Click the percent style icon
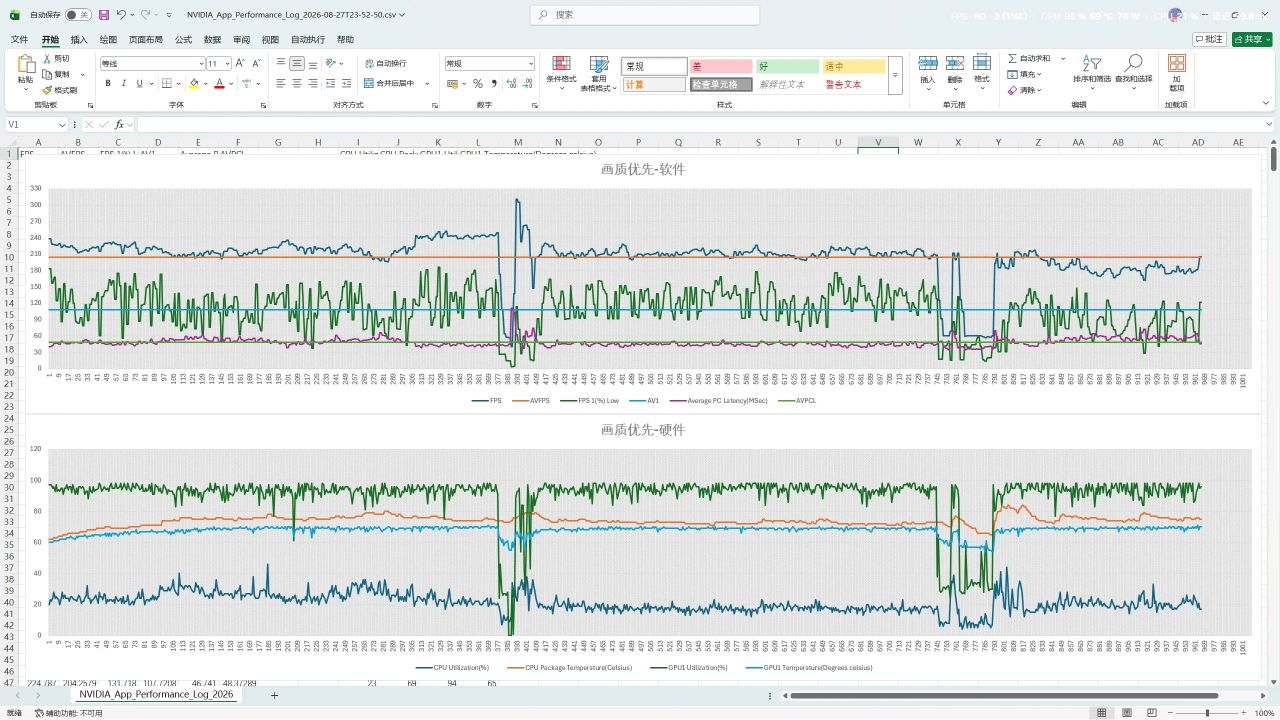This screenshot has height=720, width=1280. [x=478, y=83]
